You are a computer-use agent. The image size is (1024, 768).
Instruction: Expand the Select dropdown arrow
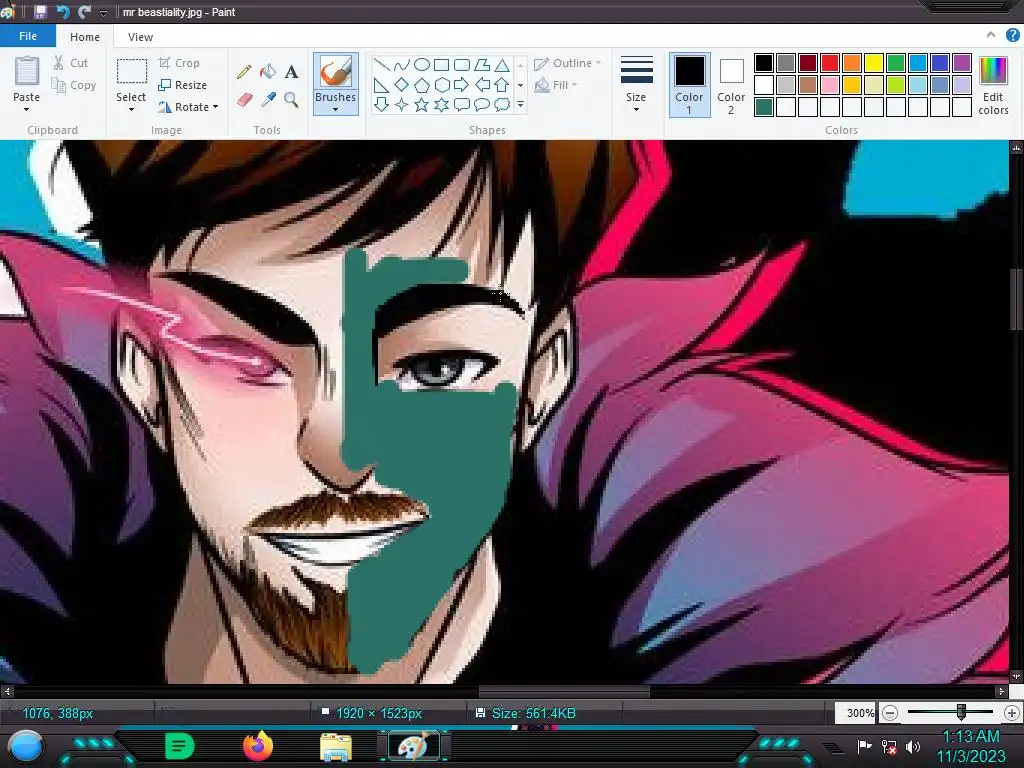tap(131, 110)
